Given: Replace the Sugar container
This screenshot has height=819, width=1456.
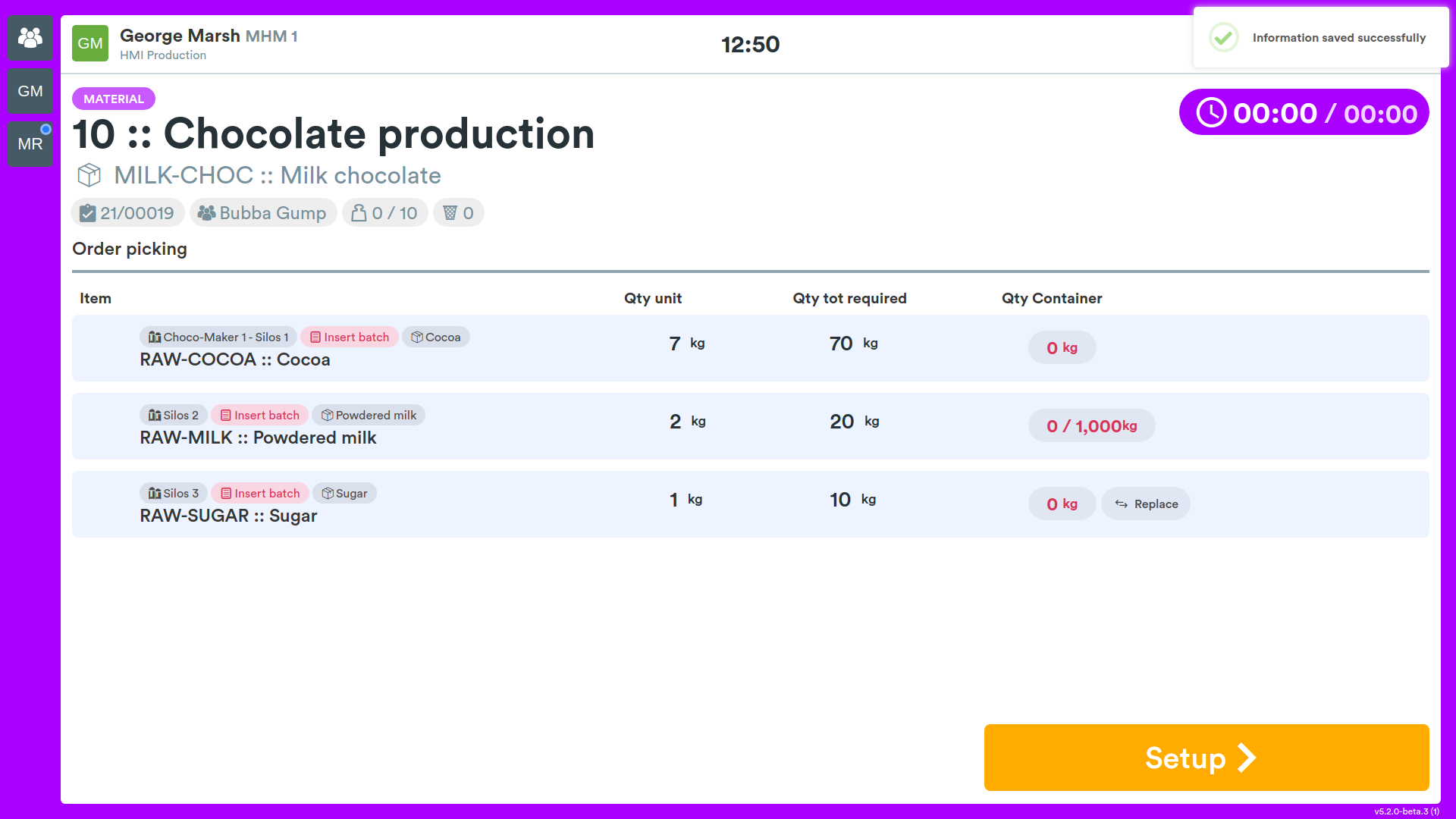Looking at the screenshot, I should point(1146,504).
